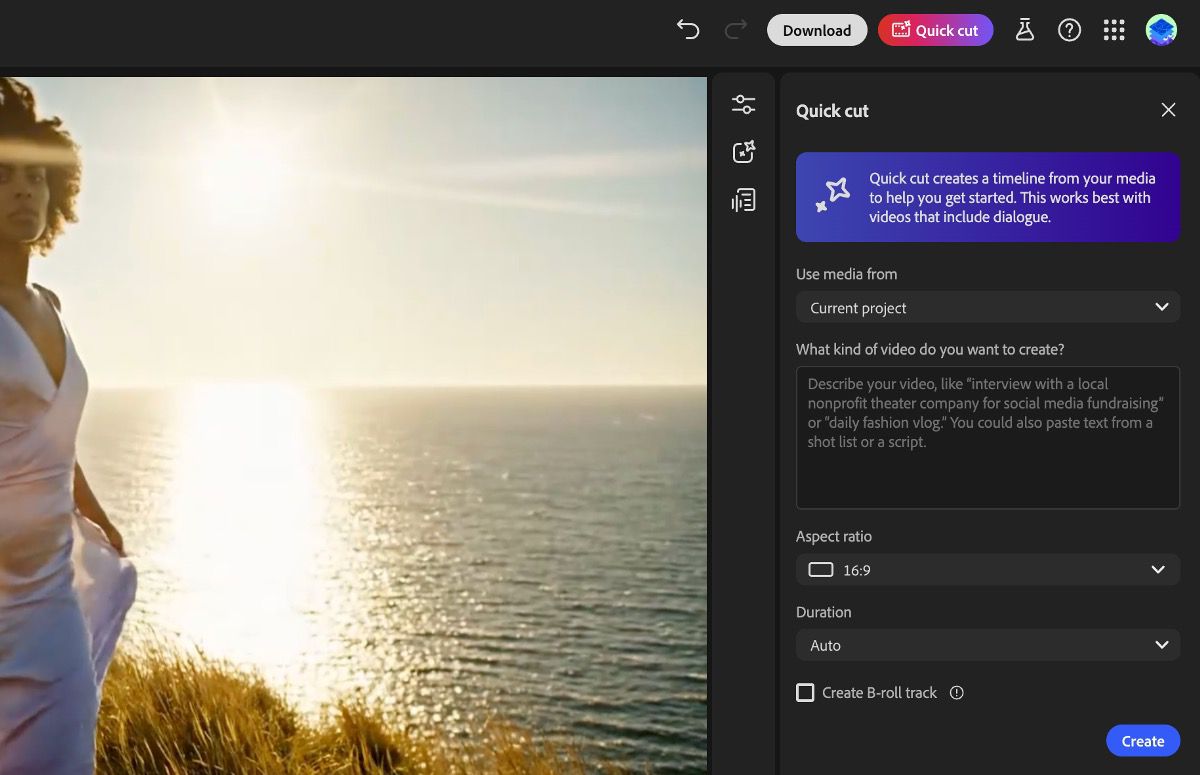1200x775 pixels.
Task: Select the generative AI sparkle panel icon
Action: (743, 152)
